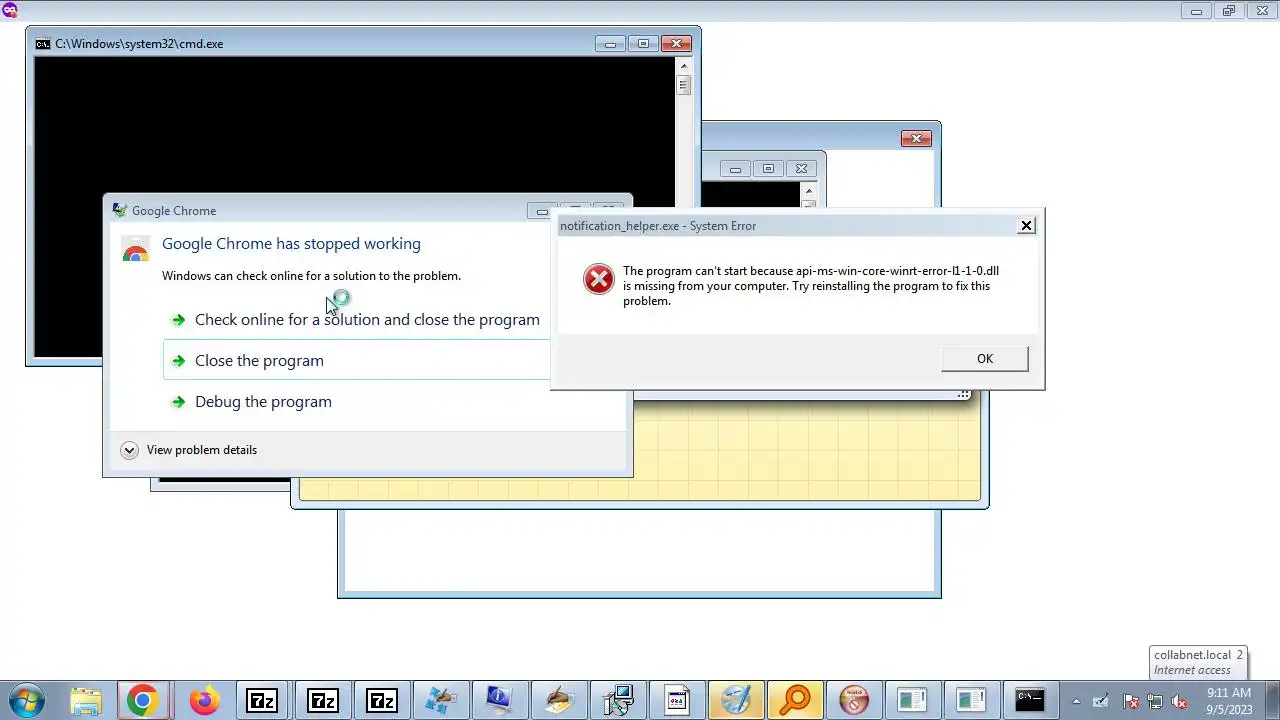
Task: Choose Debug the program in Chrome dialog
Action: point(356,401)
